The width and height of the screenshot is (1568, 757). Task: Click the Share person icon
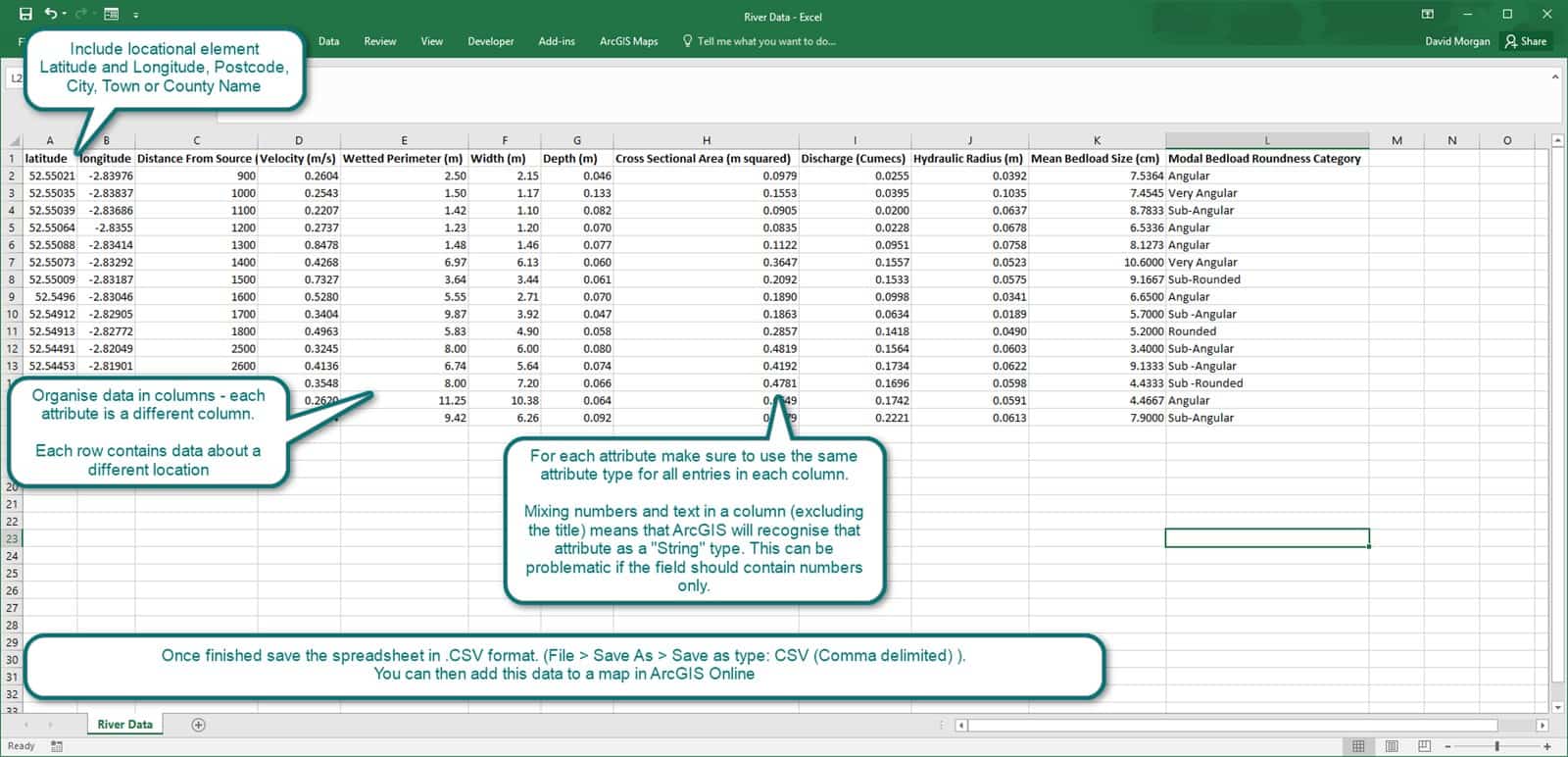click(x=1511, y=41)
